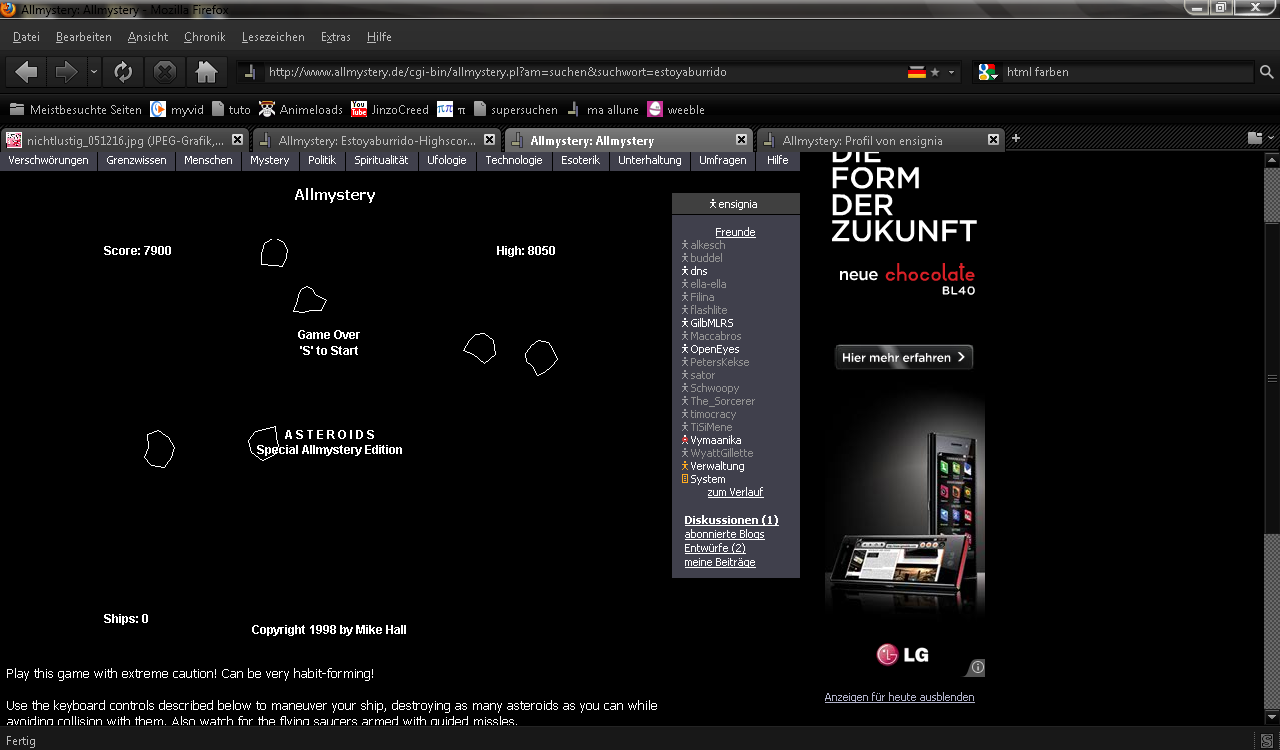Screen dimensions: 1280x750
Task: Open the Extras menu
Action: [x=336, y=37]
